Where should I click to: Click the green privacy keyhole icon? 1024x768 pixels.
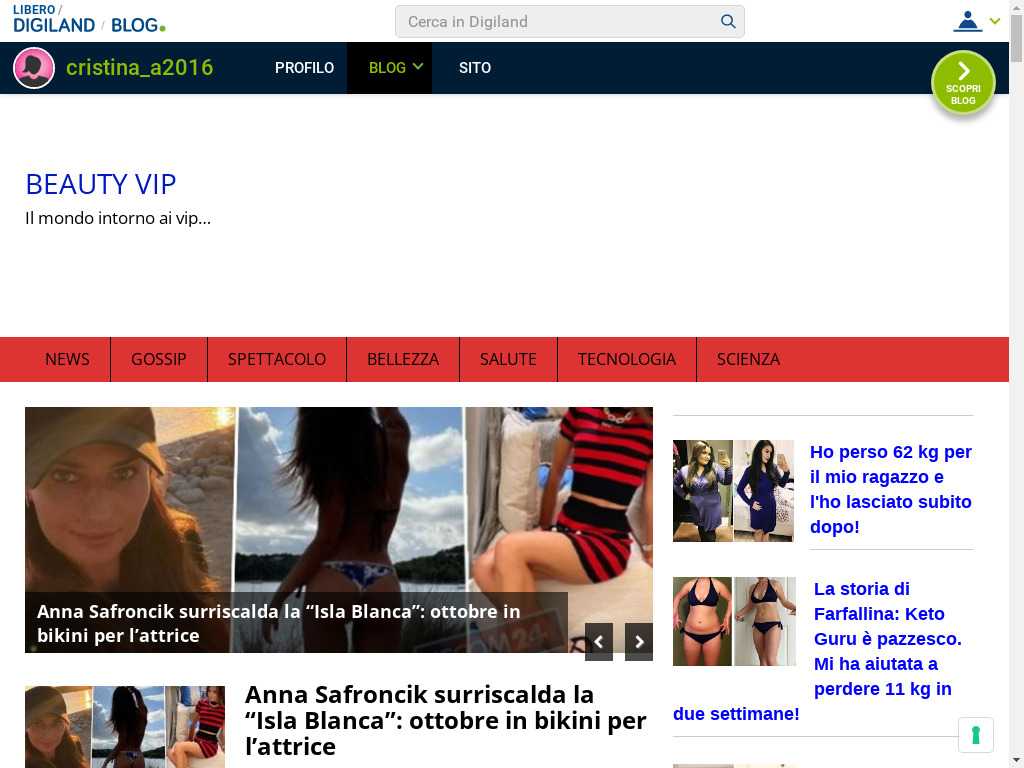(x=976, y=735)
